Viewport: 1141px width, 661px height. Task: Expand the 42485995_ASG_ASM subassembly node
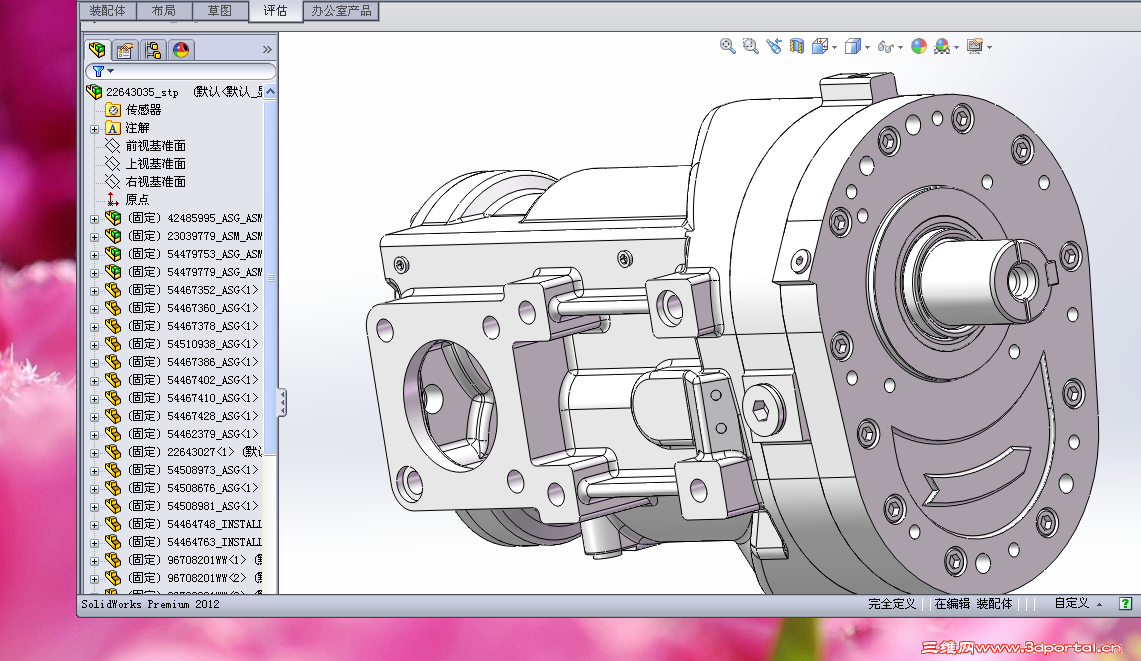(95, 218)
